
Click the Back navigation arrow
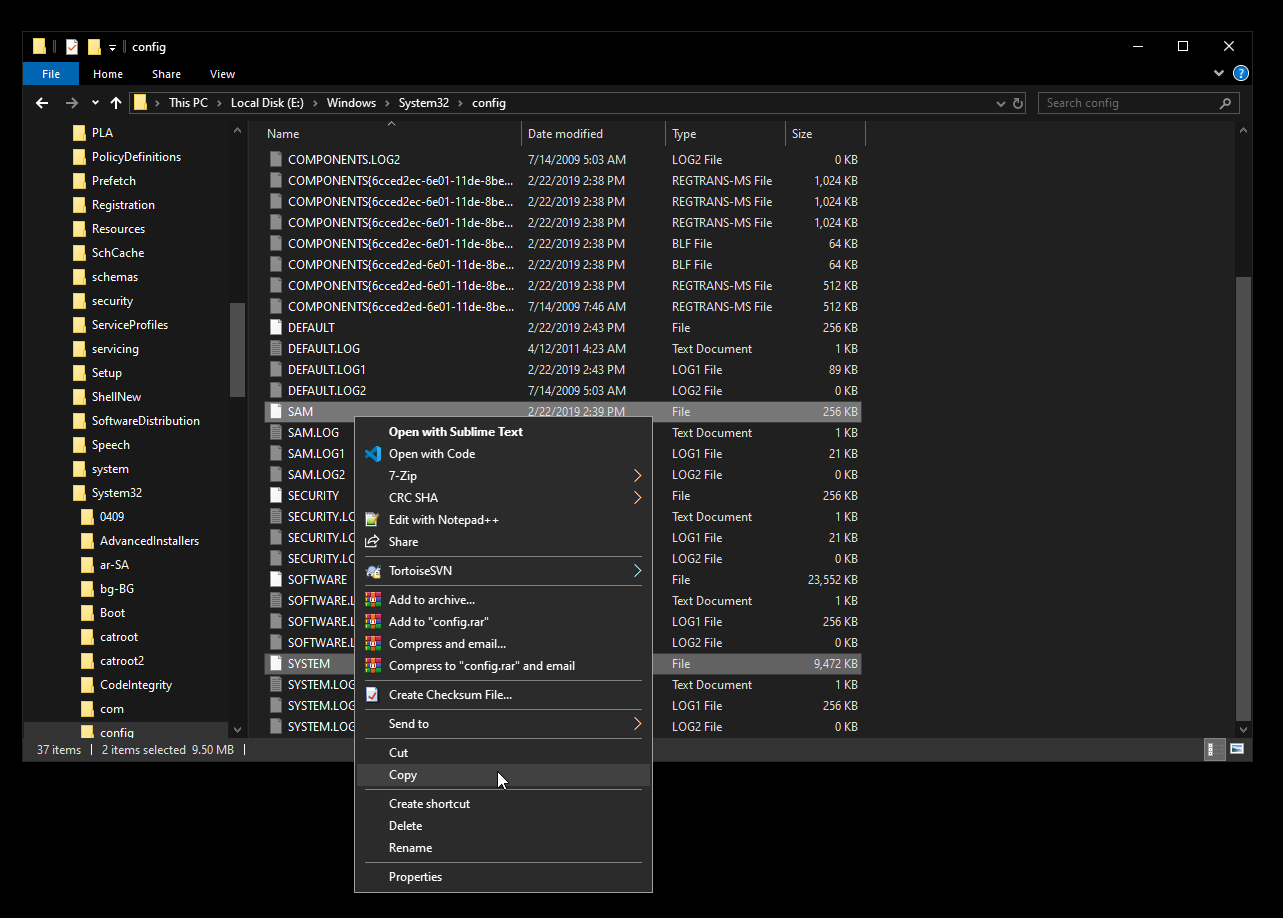(42, 103)
